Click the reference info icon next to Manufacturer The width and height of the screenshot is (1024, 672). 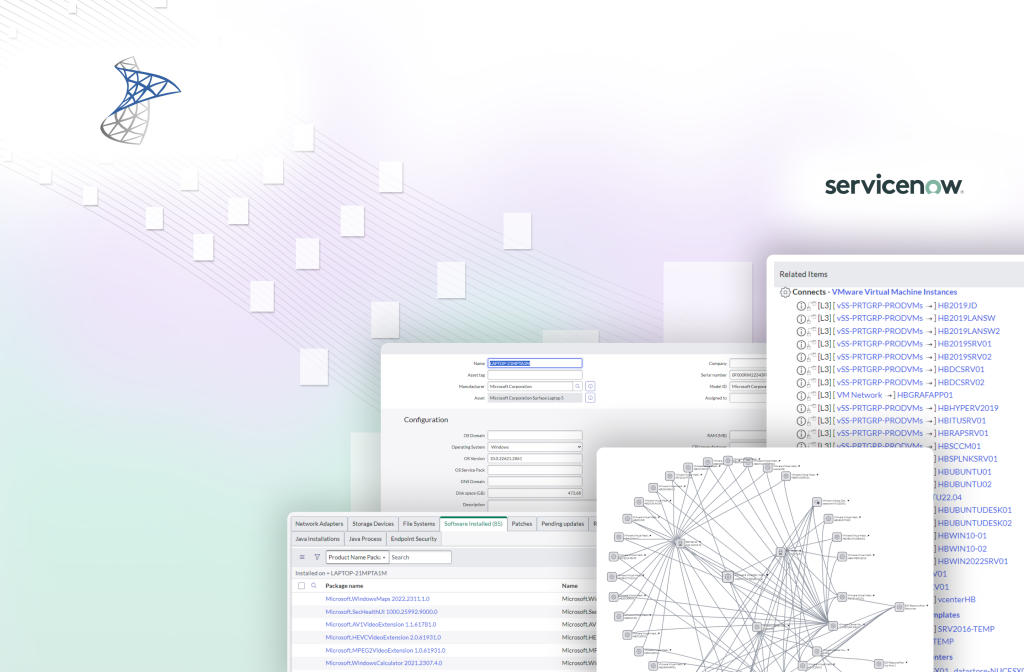[x=590, y=387]
